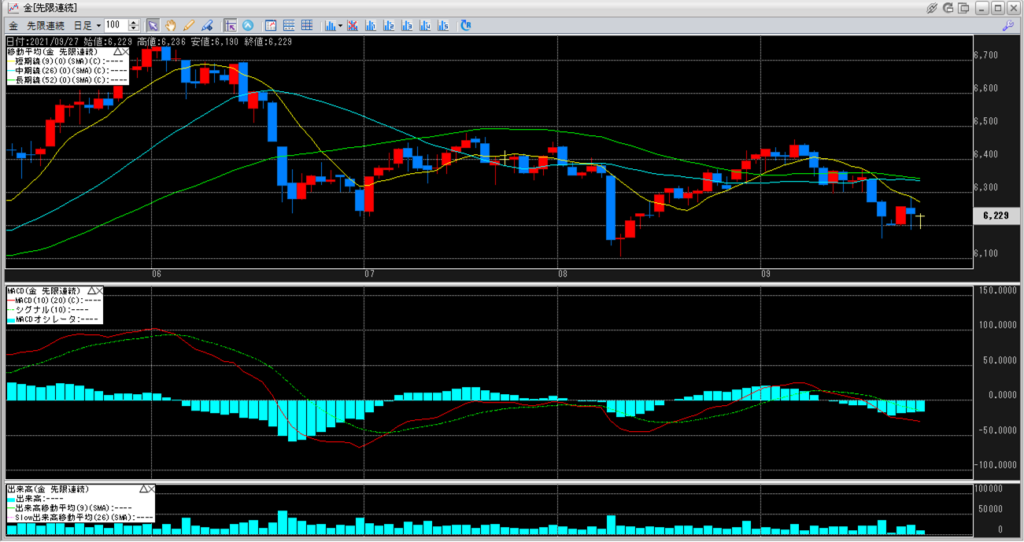Click the 08 month marker on time axis
Image resolution: width=1024 pixels, height=542 pixels.
pos(563,274)
